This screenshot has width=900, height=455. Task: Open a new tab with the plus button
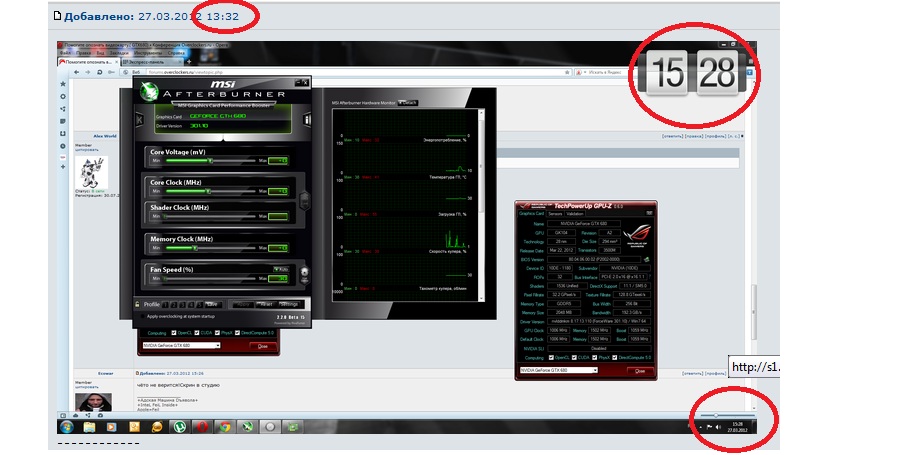(x=189, y=61)
